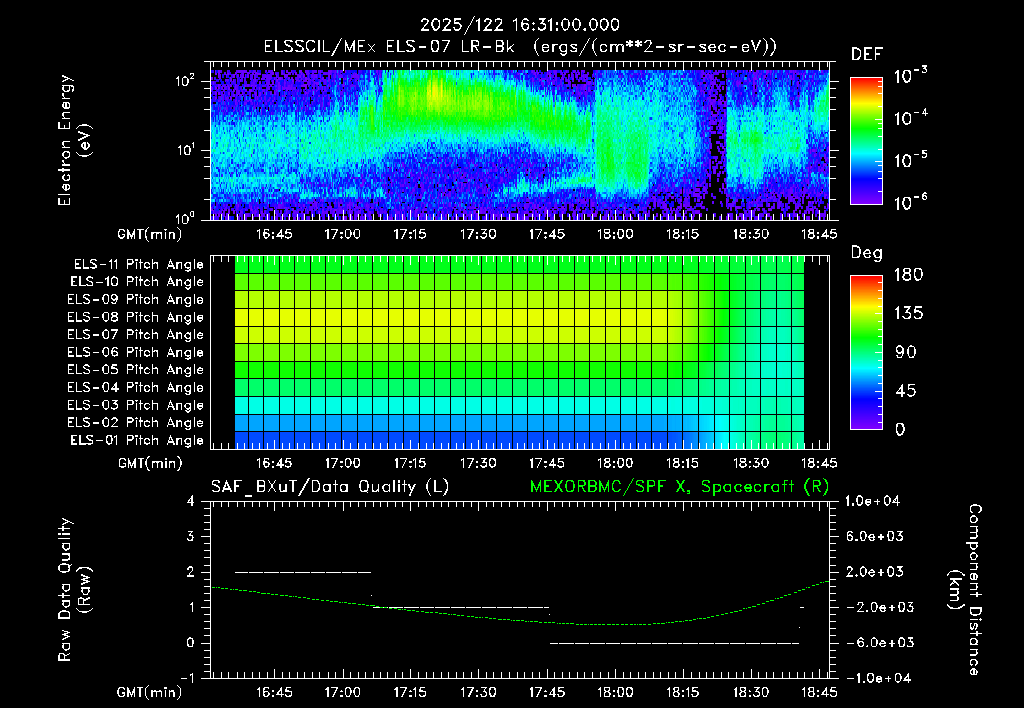Click the 2.0e+03 right axis tick label
Image resolution: width=1024 pixels, height=708 pixels.
pyautogui.click(x=875, y=571)
